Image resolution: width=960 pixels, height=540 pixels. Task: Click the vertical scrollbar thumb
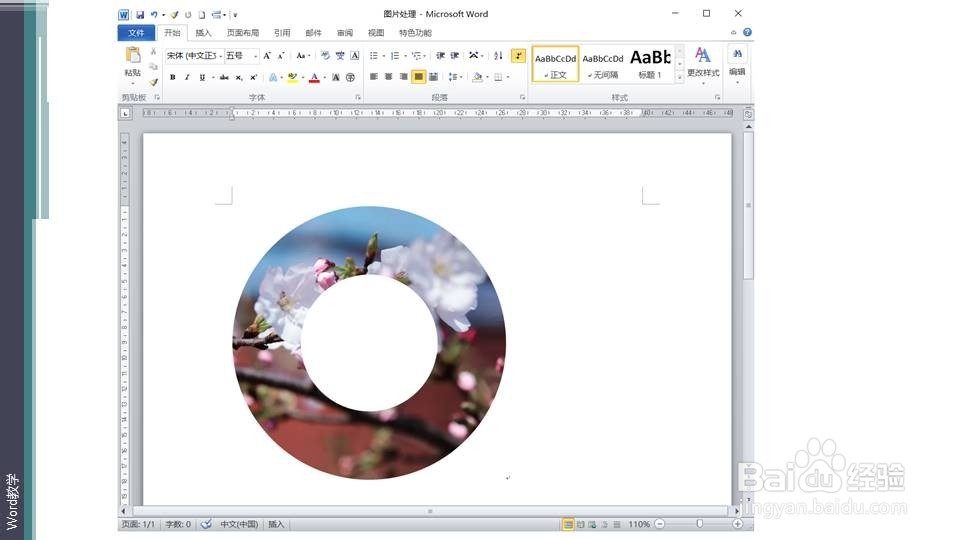(748, 205)
